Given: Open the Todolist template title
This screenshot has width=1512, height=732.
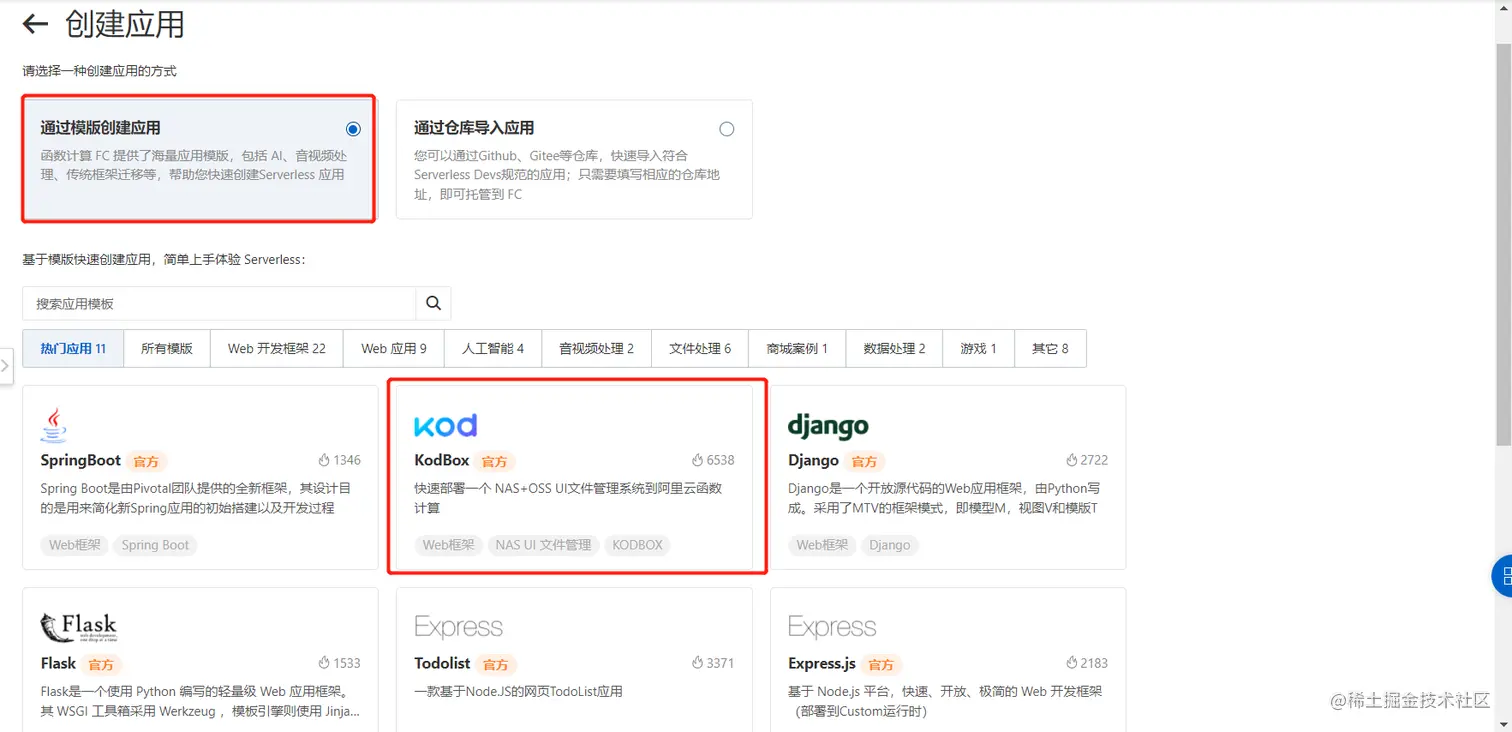Looking at the screenshot, I should (442, 663).
